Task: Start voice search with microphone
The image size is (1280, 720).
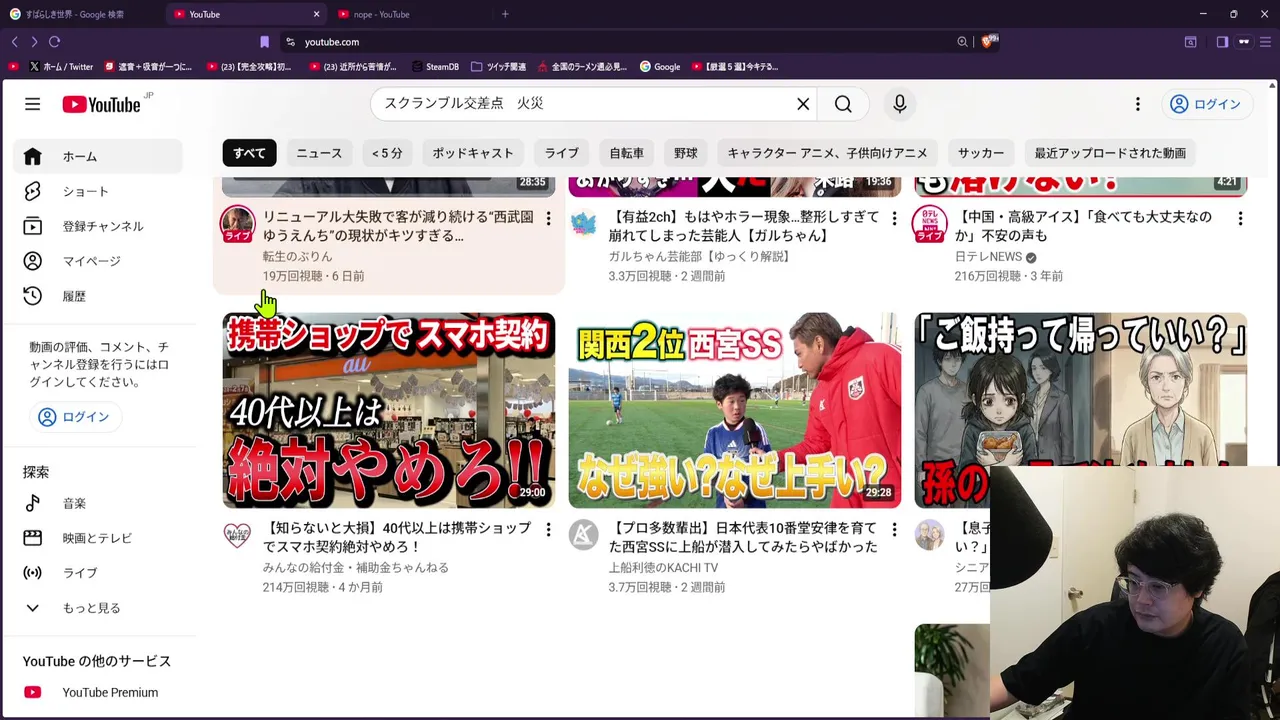Action: (899, 104)
